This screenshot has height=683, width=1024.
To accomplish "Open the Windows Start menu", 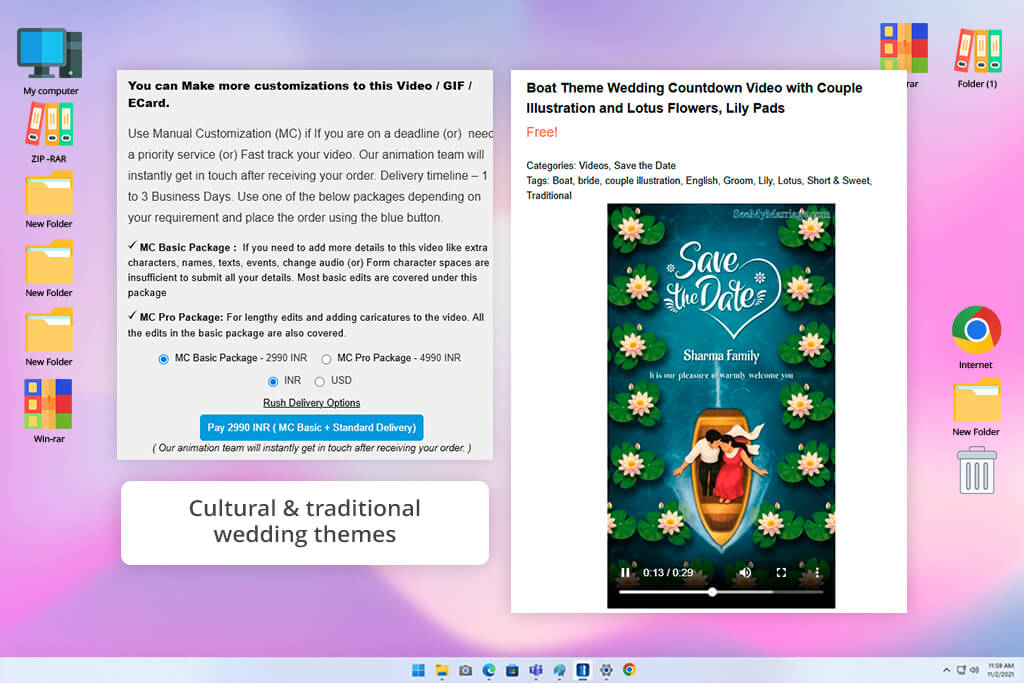I will (x=418, y=670).
